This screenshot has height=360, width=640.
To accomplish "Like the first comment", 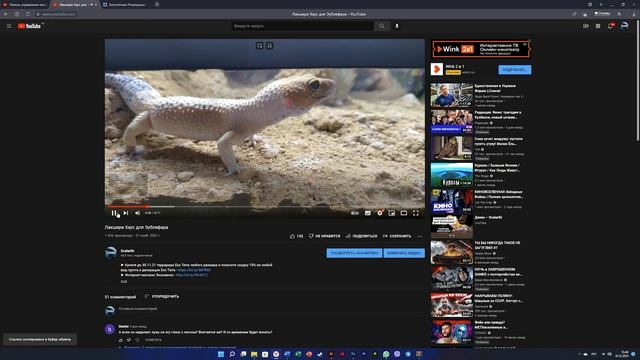I will (x=121, y=340).
